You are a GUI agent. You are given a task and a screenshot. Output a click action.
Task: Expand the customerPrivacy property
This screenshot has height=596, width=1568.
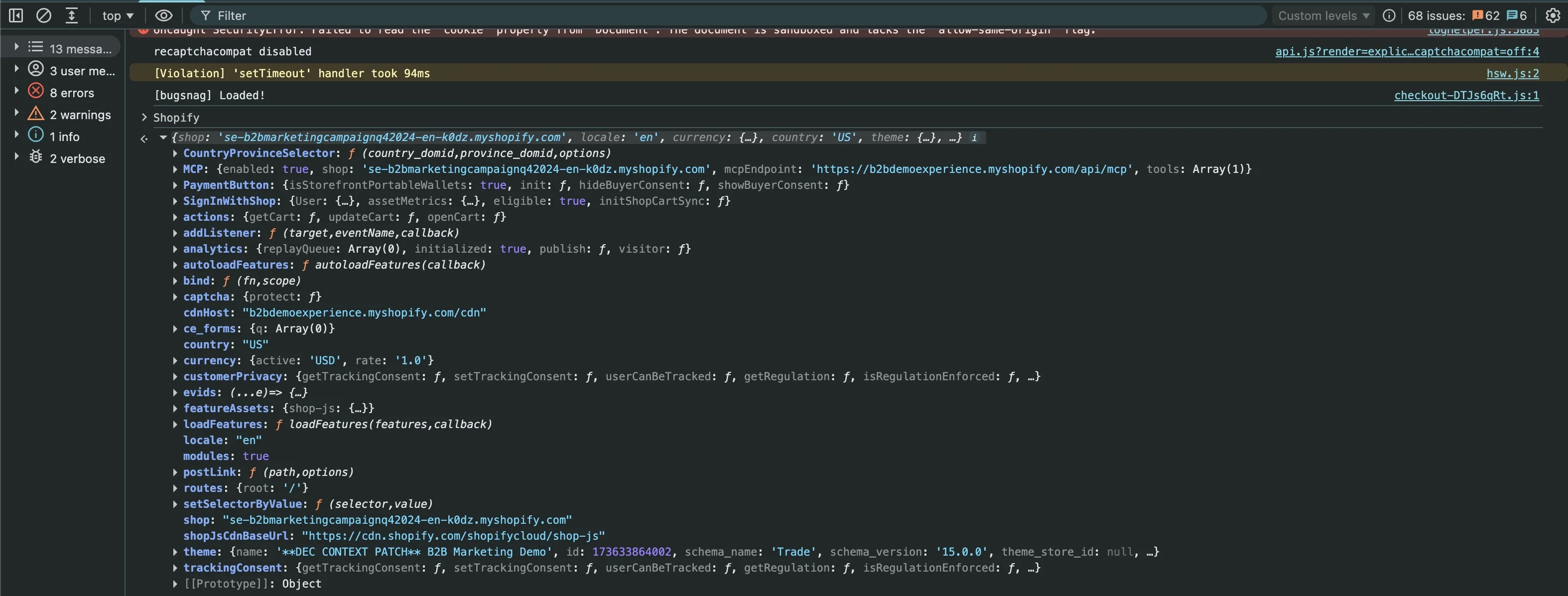(x=175, y=377)
